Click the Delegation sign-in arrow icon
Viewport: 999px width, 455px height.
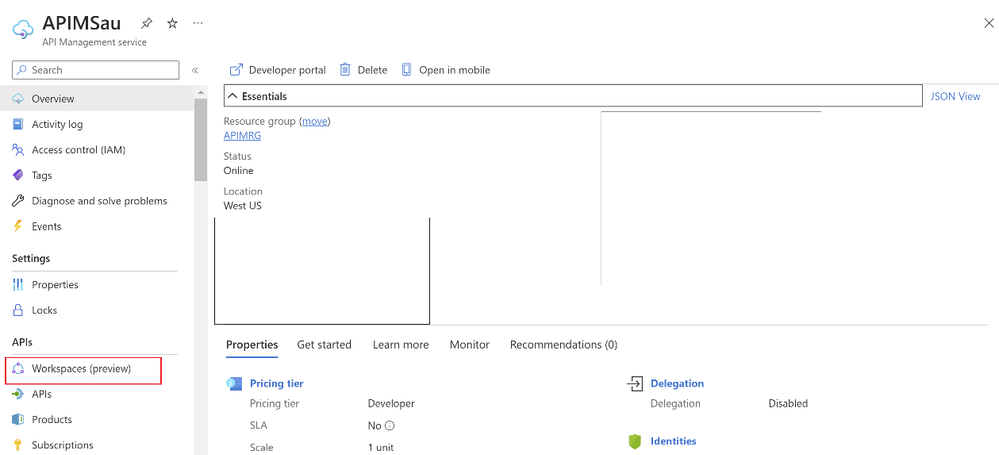pyautogui.click(x=635, y=383)
